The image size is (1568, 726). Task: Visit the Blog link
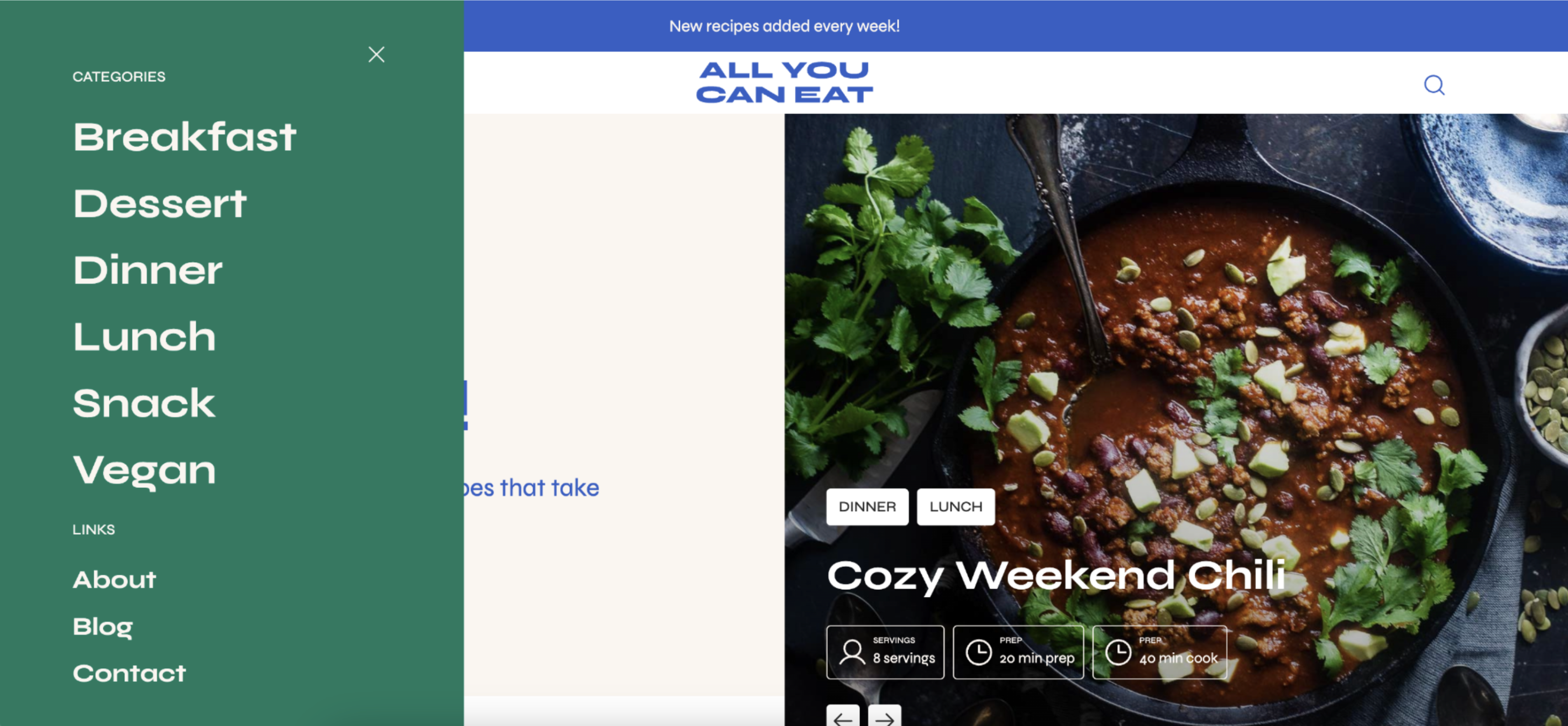pyautogui.click(x=102, y=627)
